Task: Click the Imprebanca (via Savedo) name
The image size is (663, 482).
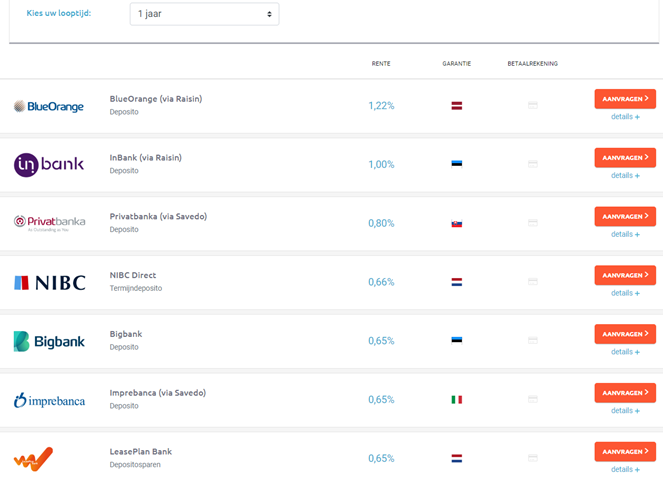Action: click(x=158, y=393)
